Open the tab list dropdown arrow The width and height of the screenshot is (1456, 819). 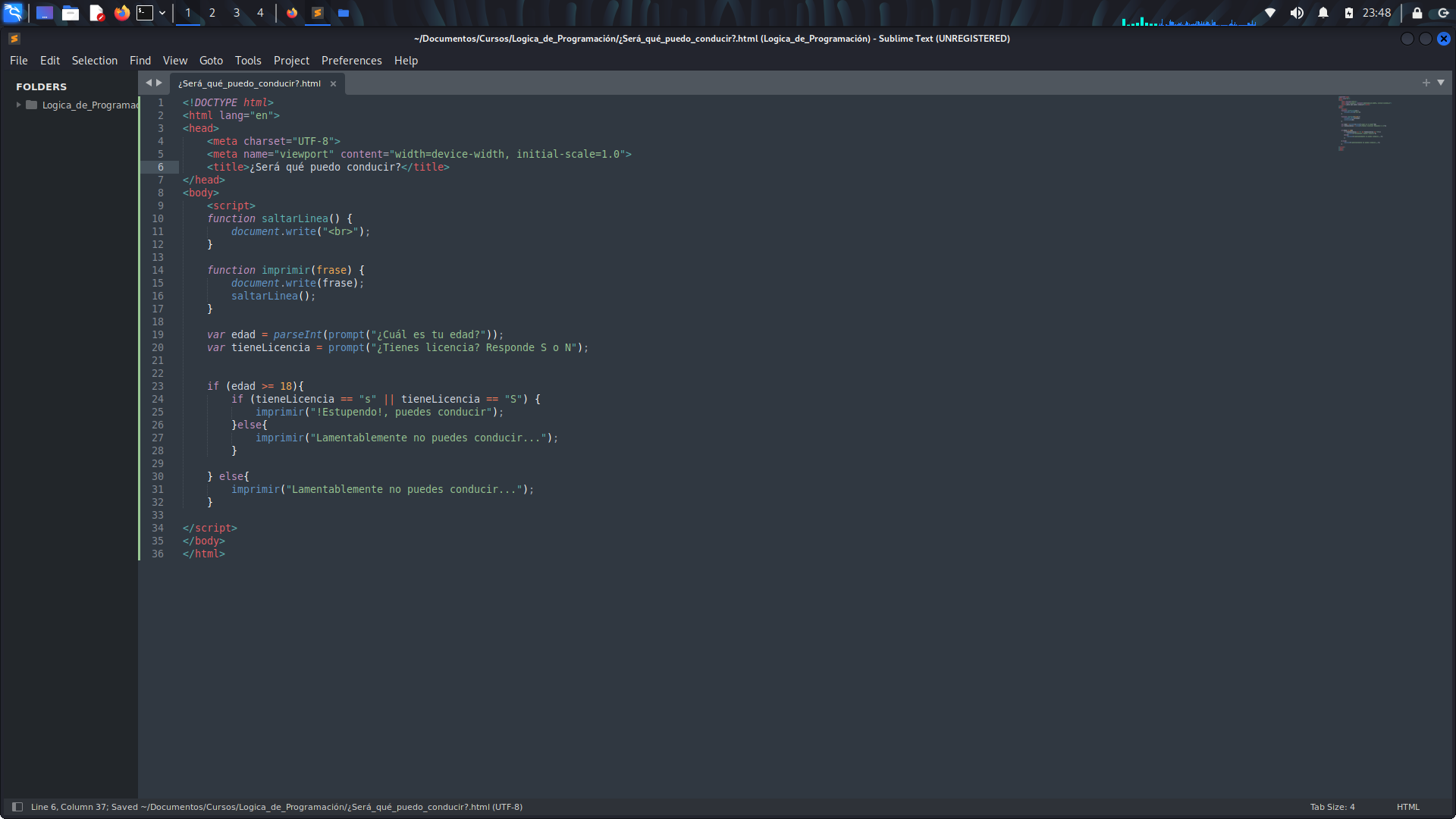click(x=1441, y=83)
